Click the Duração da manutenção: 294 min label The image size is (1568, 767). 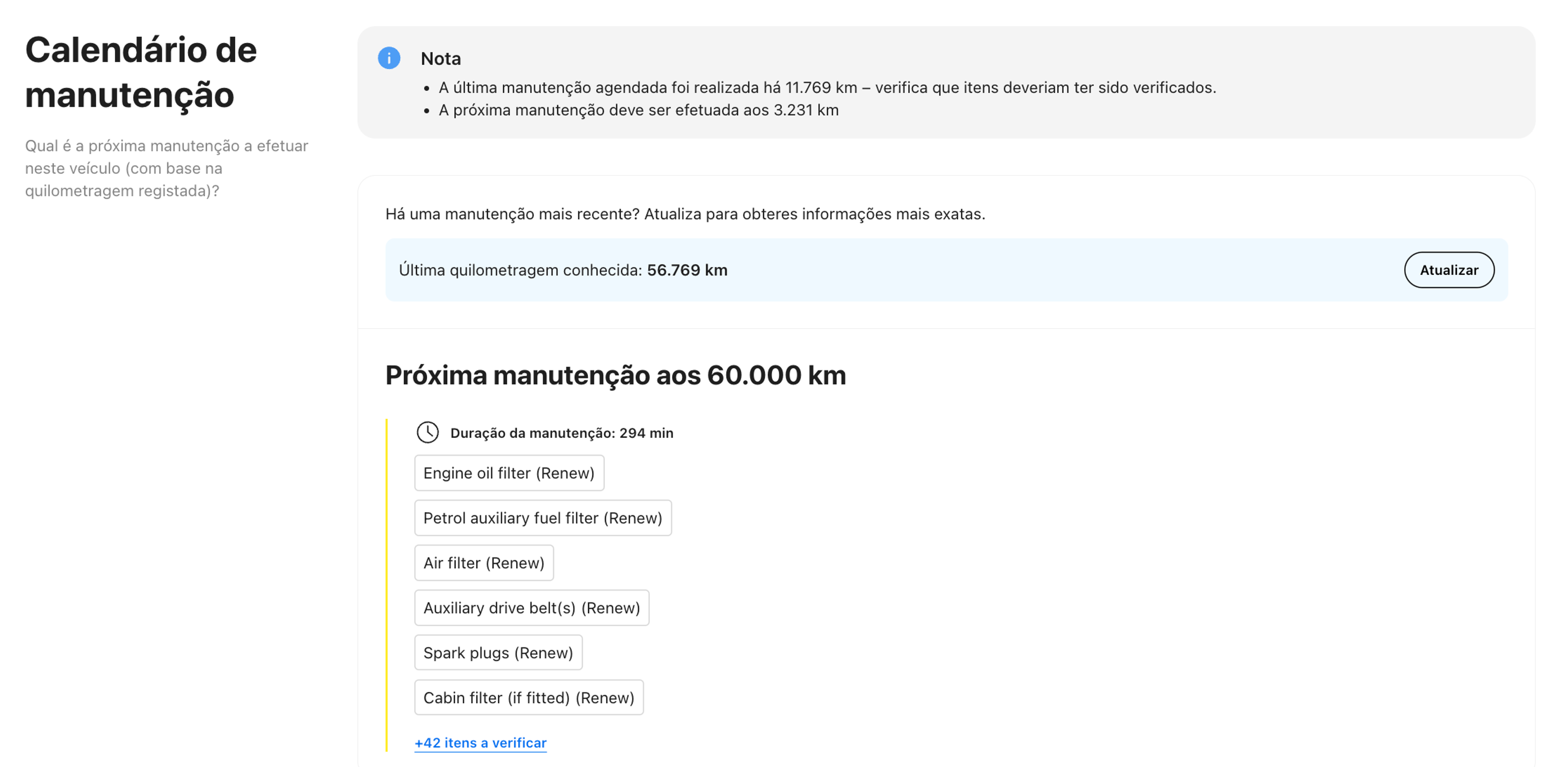561,434
